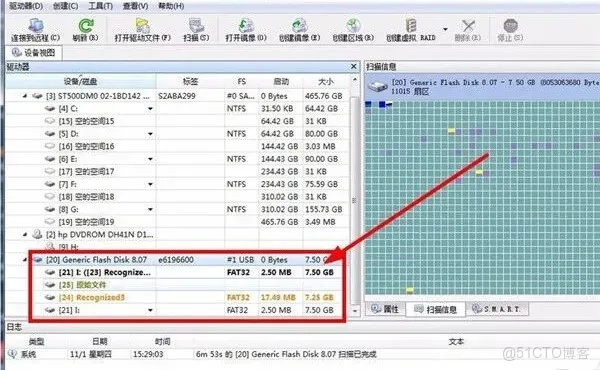
Task: Open Create Virtual RAID dropdown arrow
Action: coord(445,29)
